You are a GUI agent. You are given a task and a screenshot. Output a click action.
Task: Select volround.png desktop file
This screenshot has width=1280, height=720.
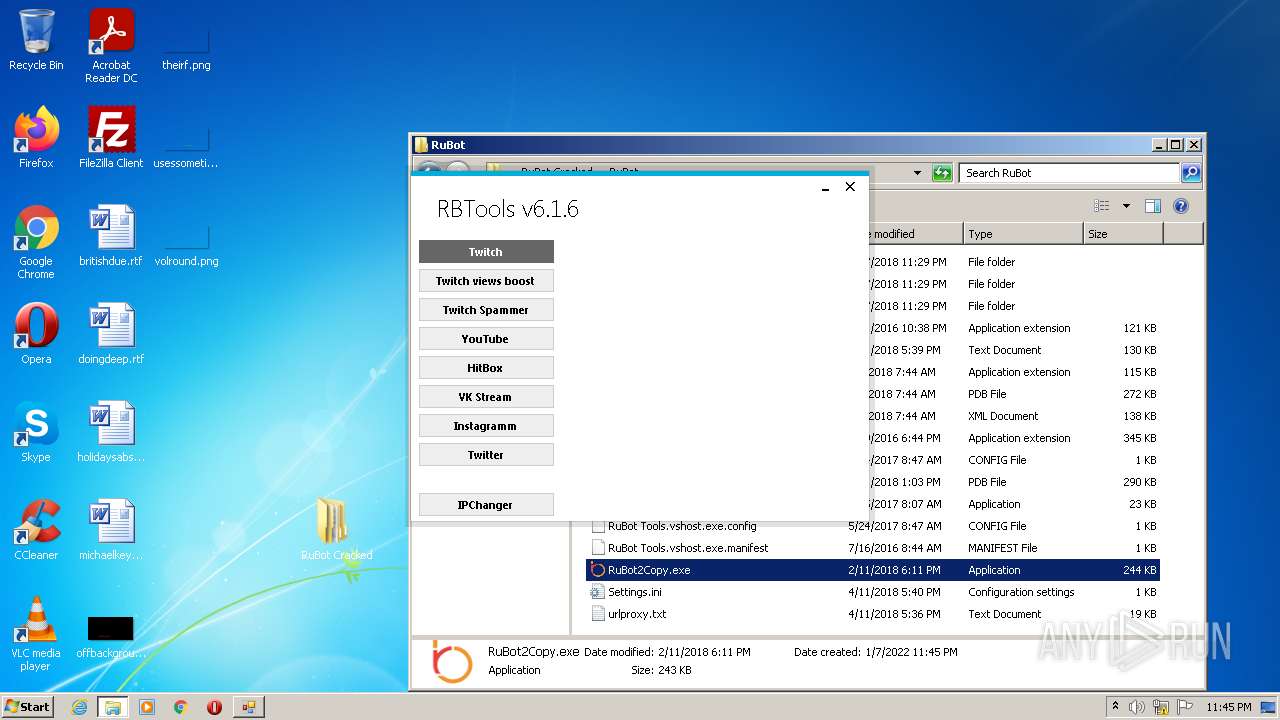186,242
